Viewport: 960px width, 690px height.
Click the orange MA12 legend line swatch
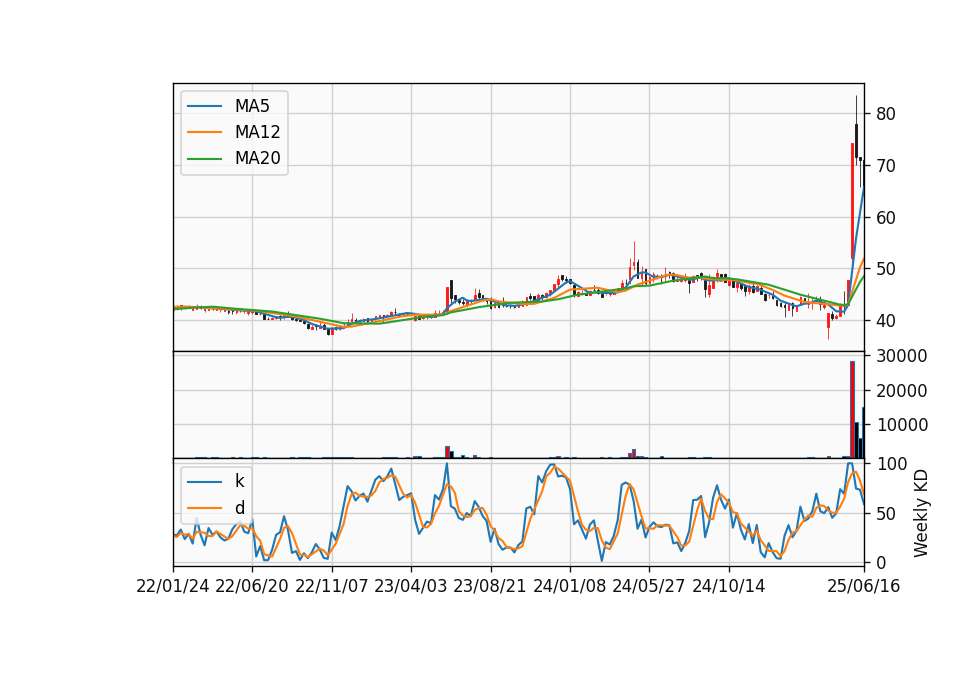[204, 132]
